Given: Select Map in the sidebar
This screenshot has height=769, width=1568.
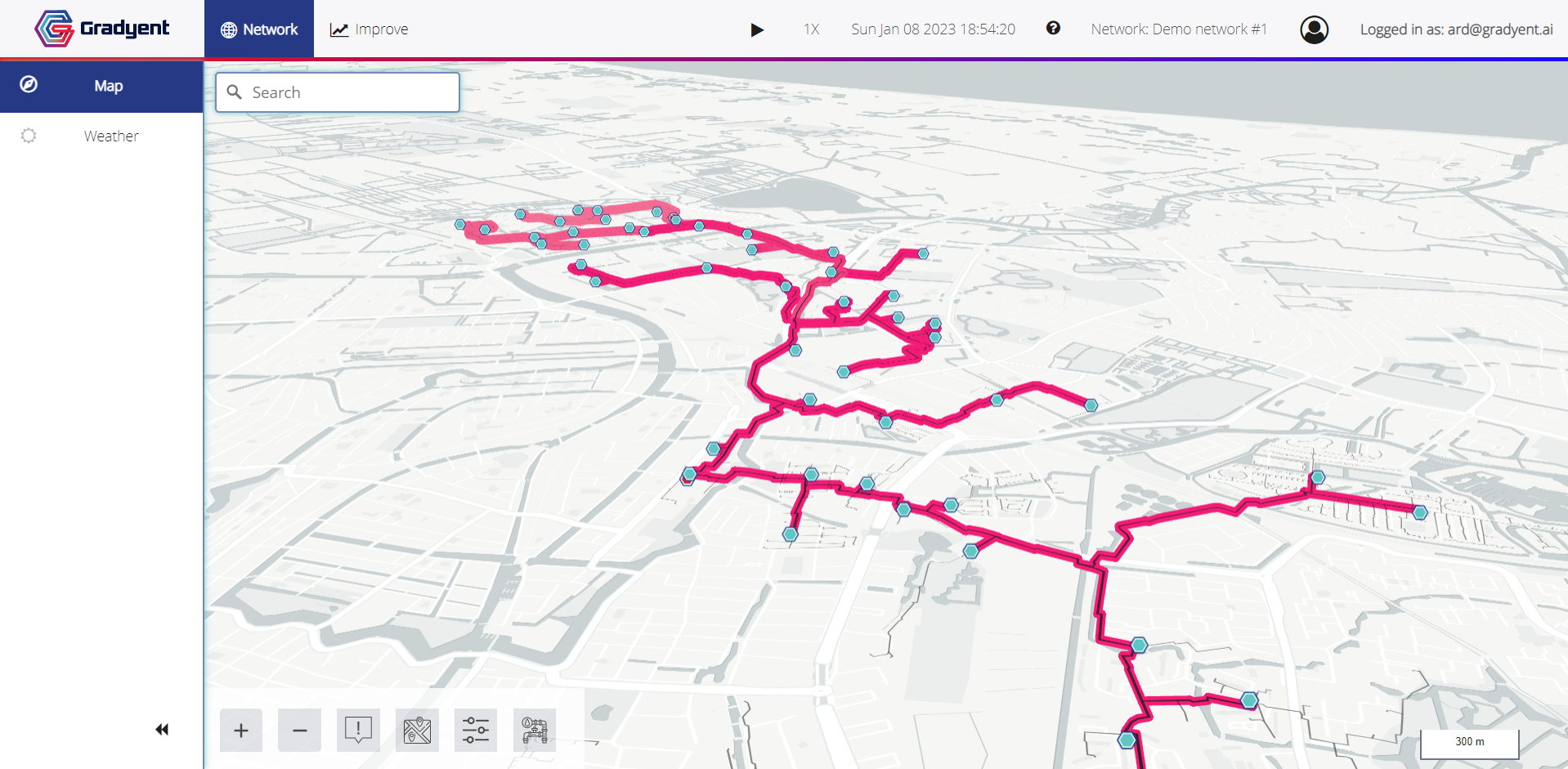Looking at the screenshot, I should click(101, 86).
